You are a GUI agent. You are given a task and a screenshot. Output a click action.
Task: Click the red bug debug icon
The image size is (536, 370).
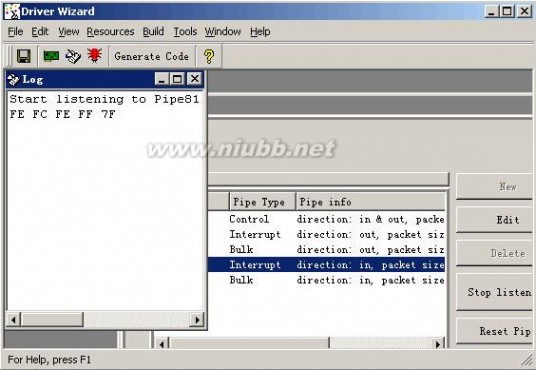pos(95,55)
